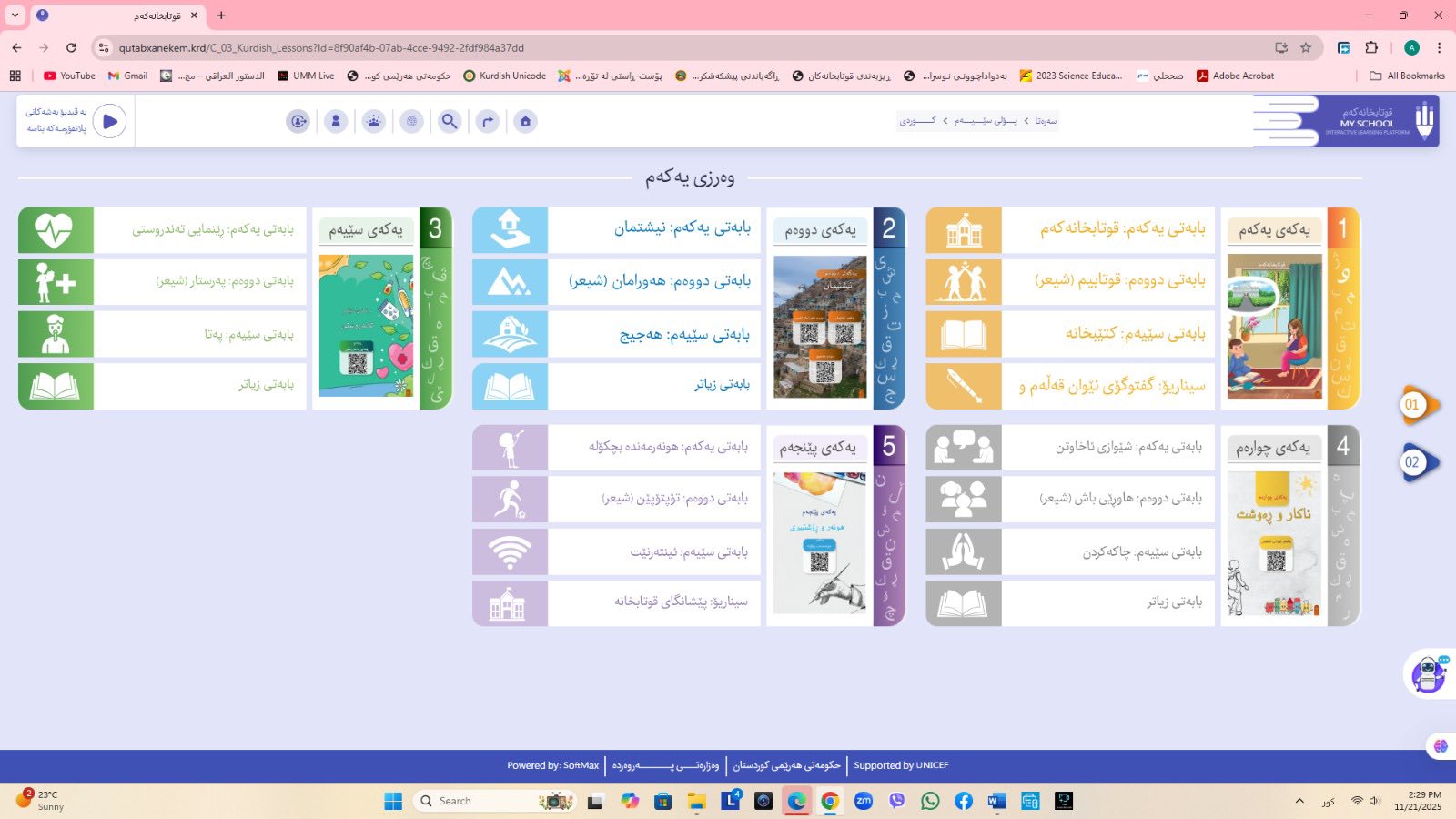The width and height of the screenshot is (1456, 819).
Task: Expand the system tray hidden icons chevron
Action: pyautogui.click(x=1299, y=801)
